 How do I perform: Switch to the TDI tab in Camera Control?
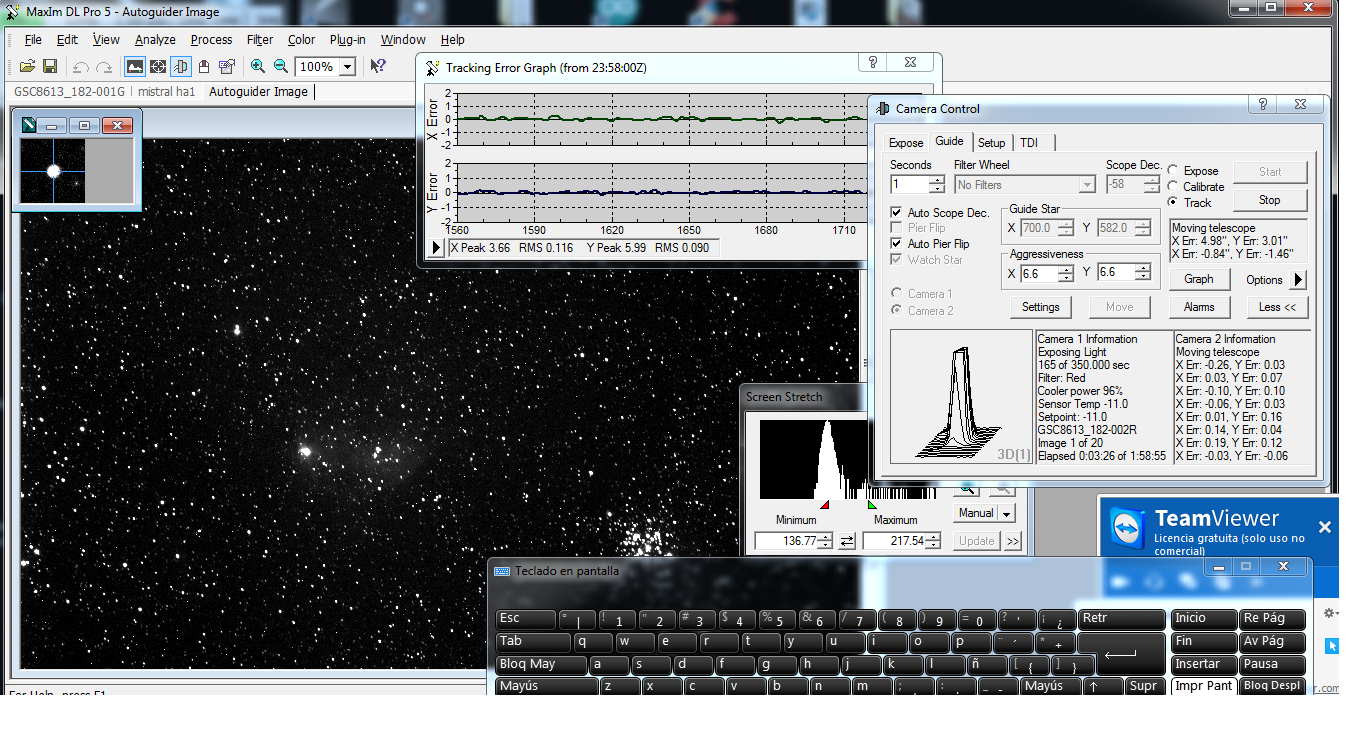coord(1029,143)
